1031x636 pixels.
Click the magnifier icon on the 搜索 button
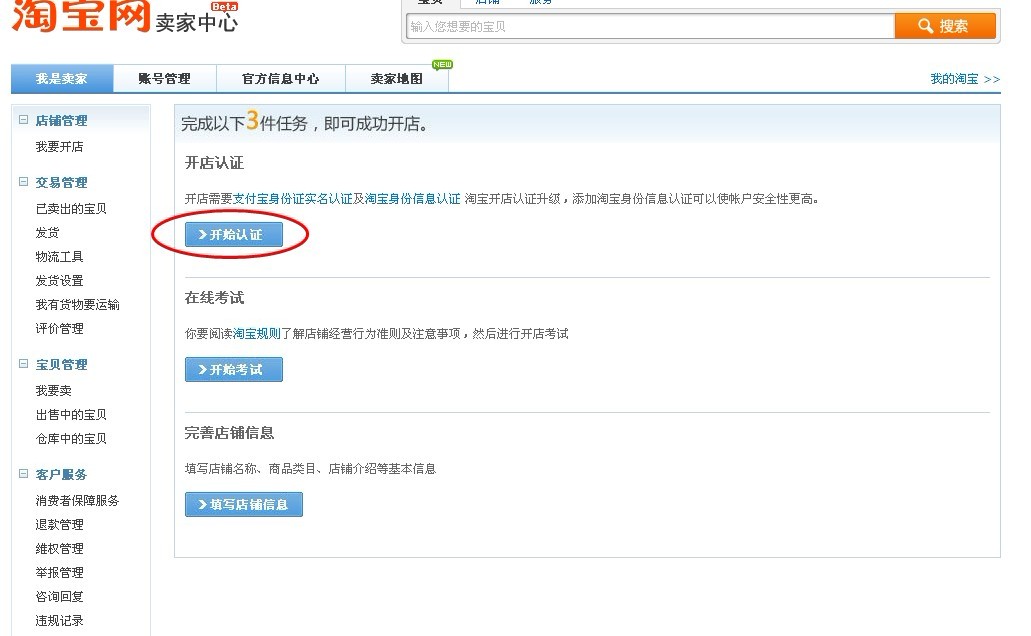925,25
